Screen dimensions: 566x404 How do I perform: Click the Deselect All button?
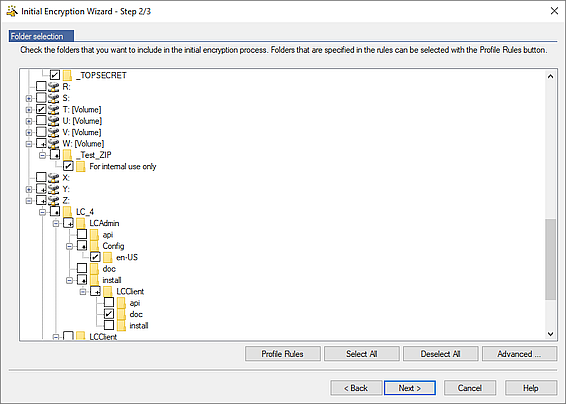[x=440, y=354]
